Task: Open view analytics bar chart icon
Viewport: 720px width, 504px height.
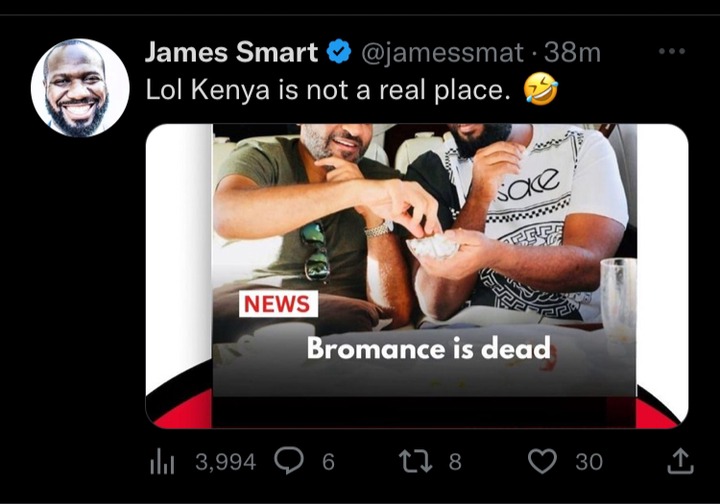Action: coord(162,462)
